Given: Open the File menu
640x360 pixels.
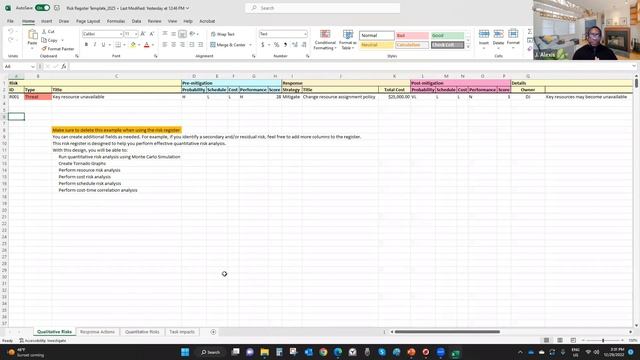Looking at the screenshot, I should coord(10,21).
